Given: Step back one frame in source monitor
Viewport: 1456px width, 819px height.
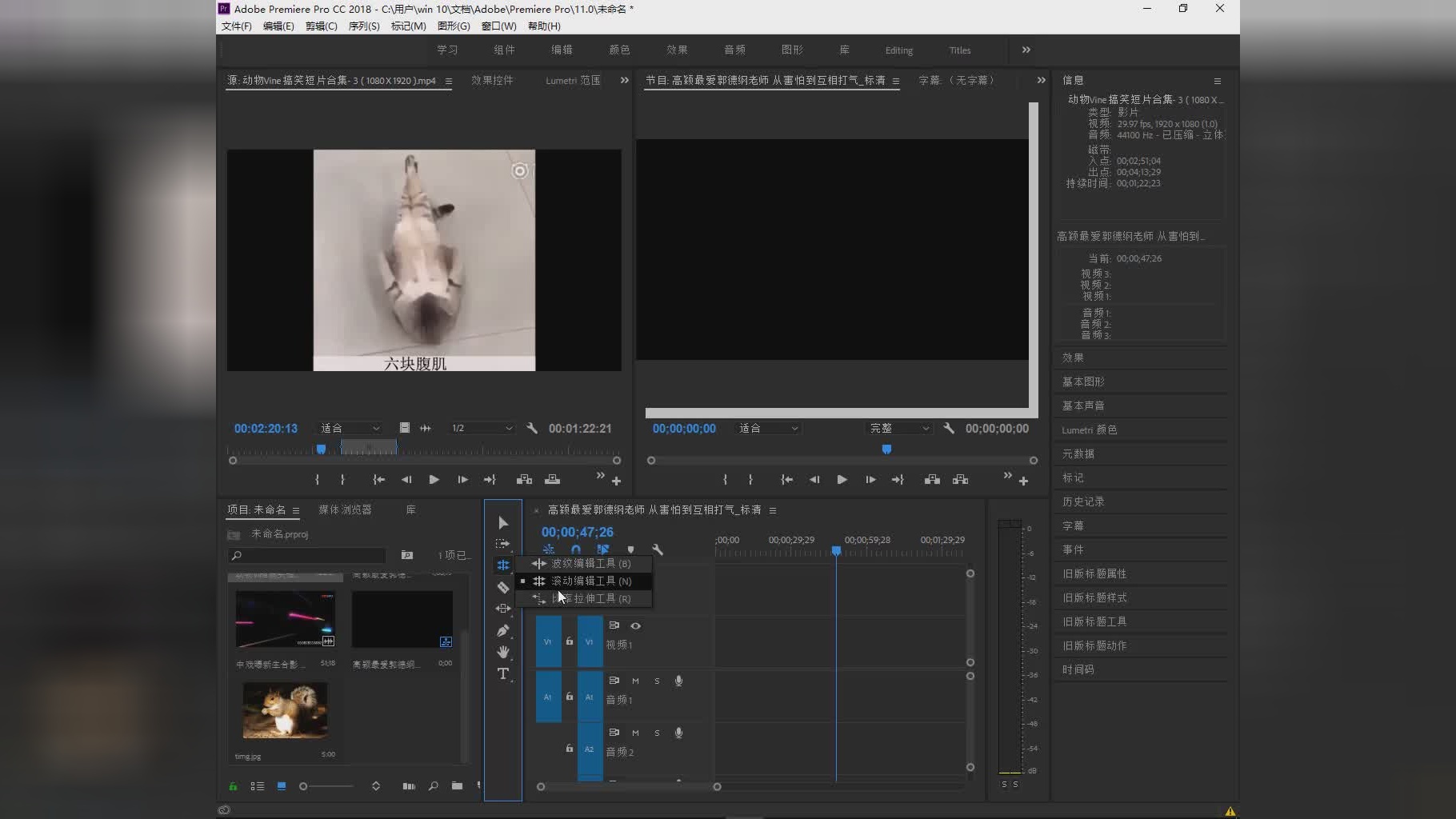Looking at the screenshot, I should 406,479.
